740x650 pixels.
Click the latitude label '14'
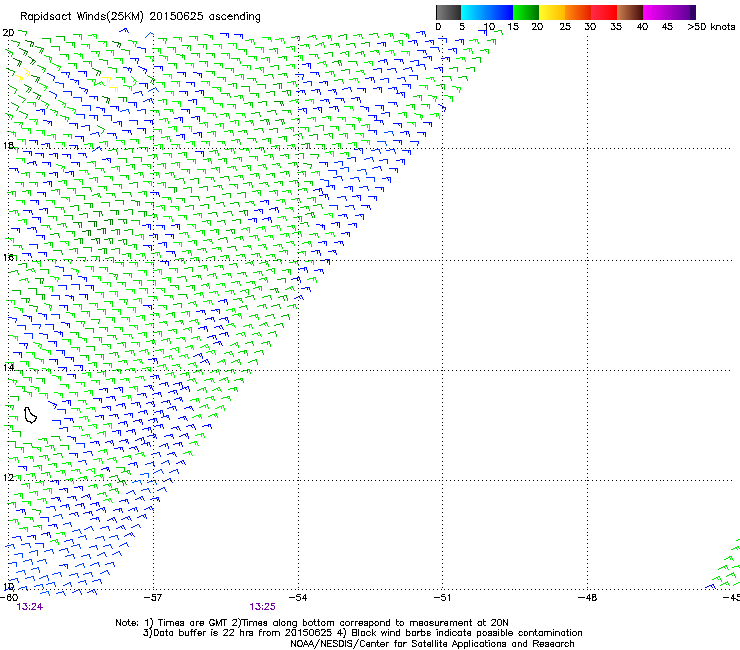pyautogui.click(x=8, y=367)
